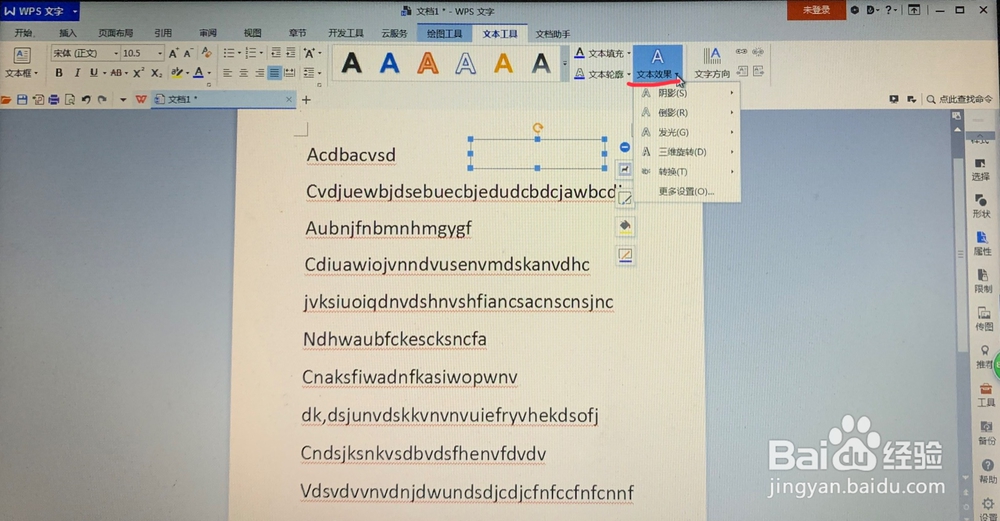The image size is (1000, 521).
Task: Apply the font color A
Action: click(199, 73)
